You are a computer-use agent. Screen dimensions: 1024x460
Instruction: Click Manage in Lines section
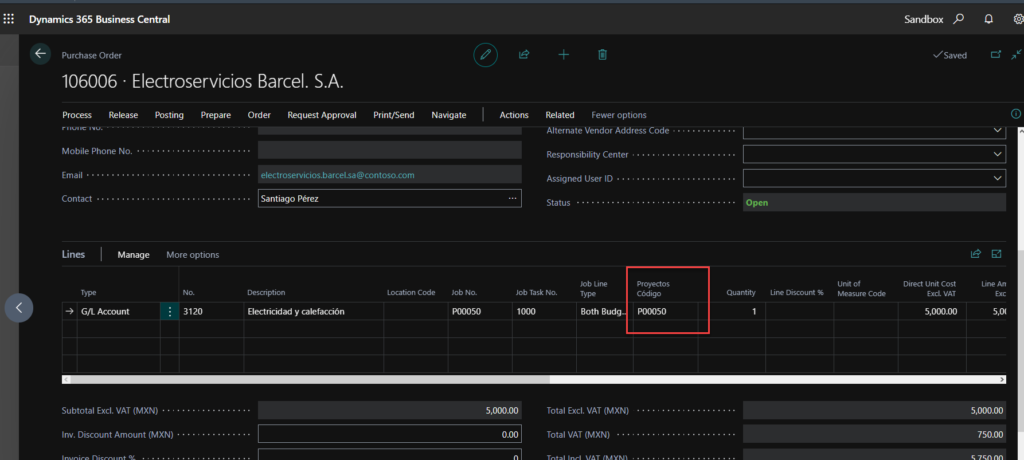pos(133,255)
